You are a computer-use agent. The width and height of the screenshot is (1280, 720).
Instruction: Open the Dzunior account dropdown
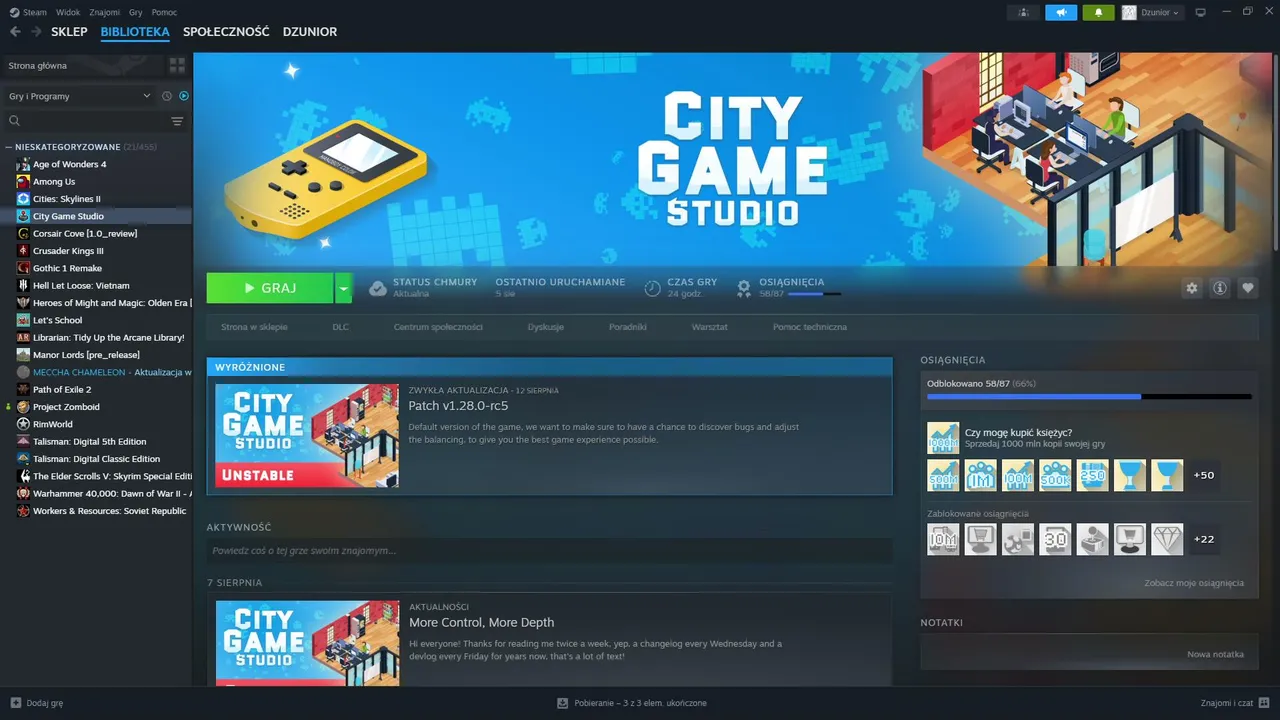[1151, 12]
